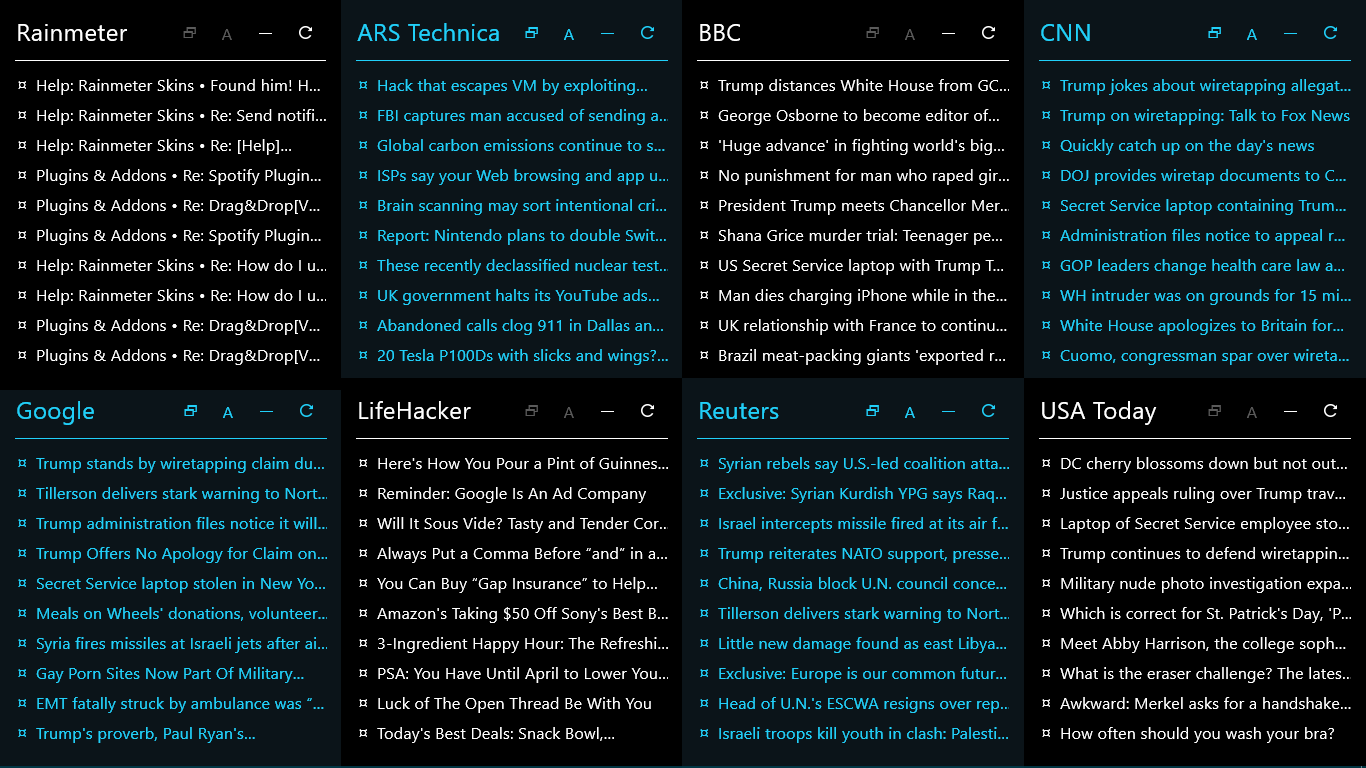The image size is (1366, 768).
Task: Open the Rainmeter feed title
Action: [x=72, y=33]
